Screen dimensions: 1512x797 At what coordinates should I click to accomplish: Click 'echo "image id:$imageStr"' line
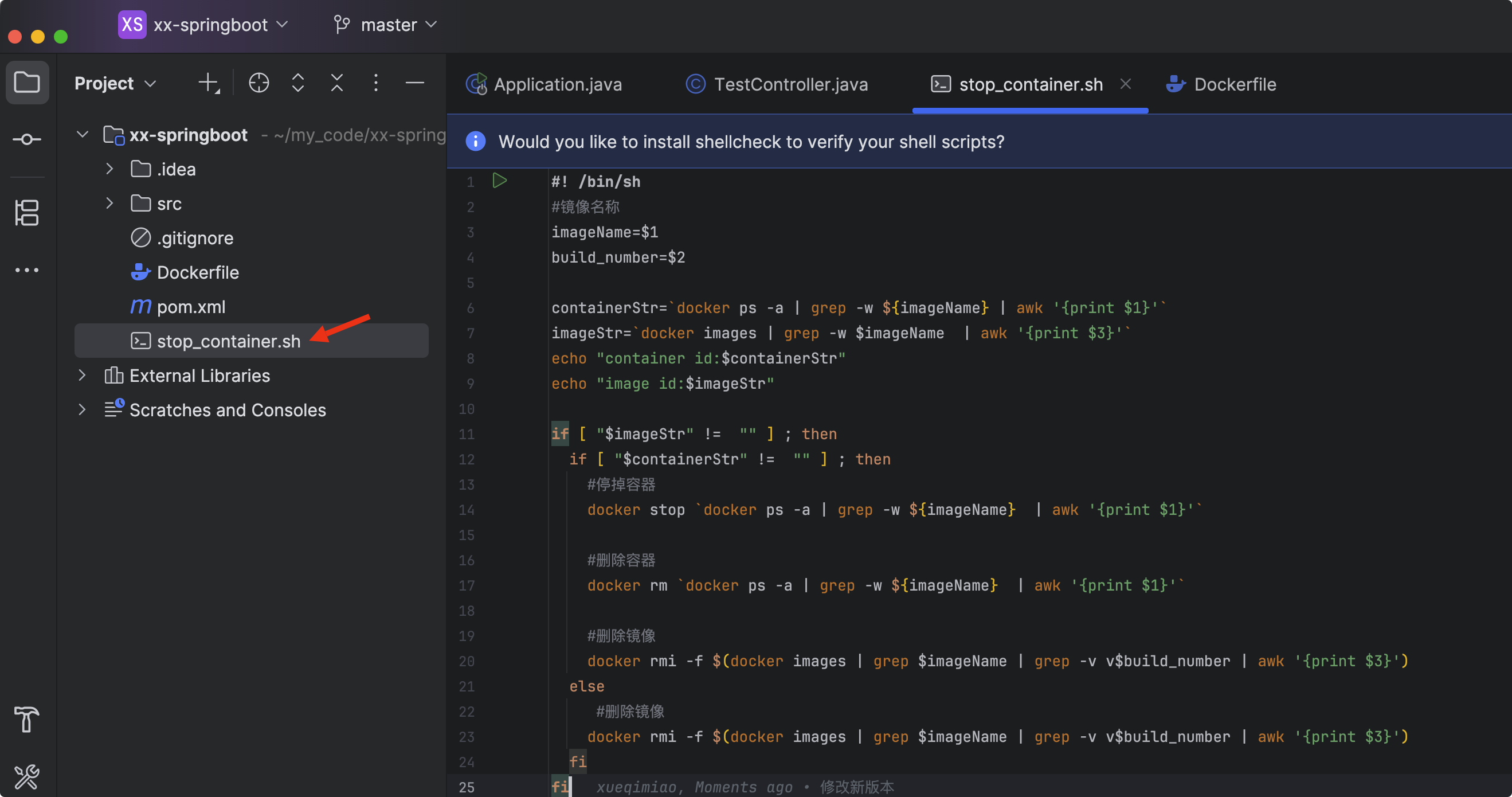(x=663, y=384)
